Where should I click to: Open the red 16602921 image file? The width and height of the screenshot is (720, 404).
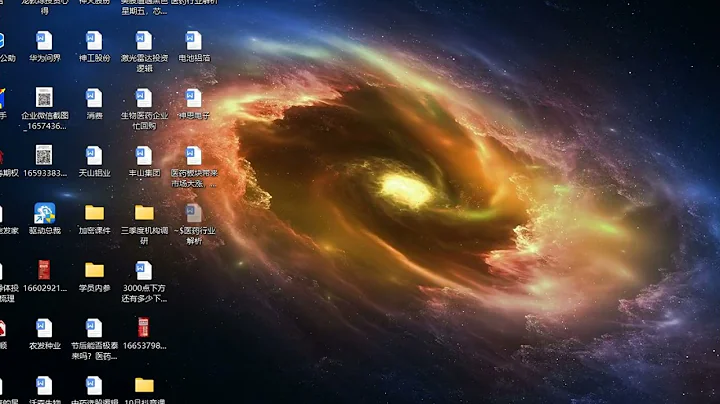[x=45, y=270]
